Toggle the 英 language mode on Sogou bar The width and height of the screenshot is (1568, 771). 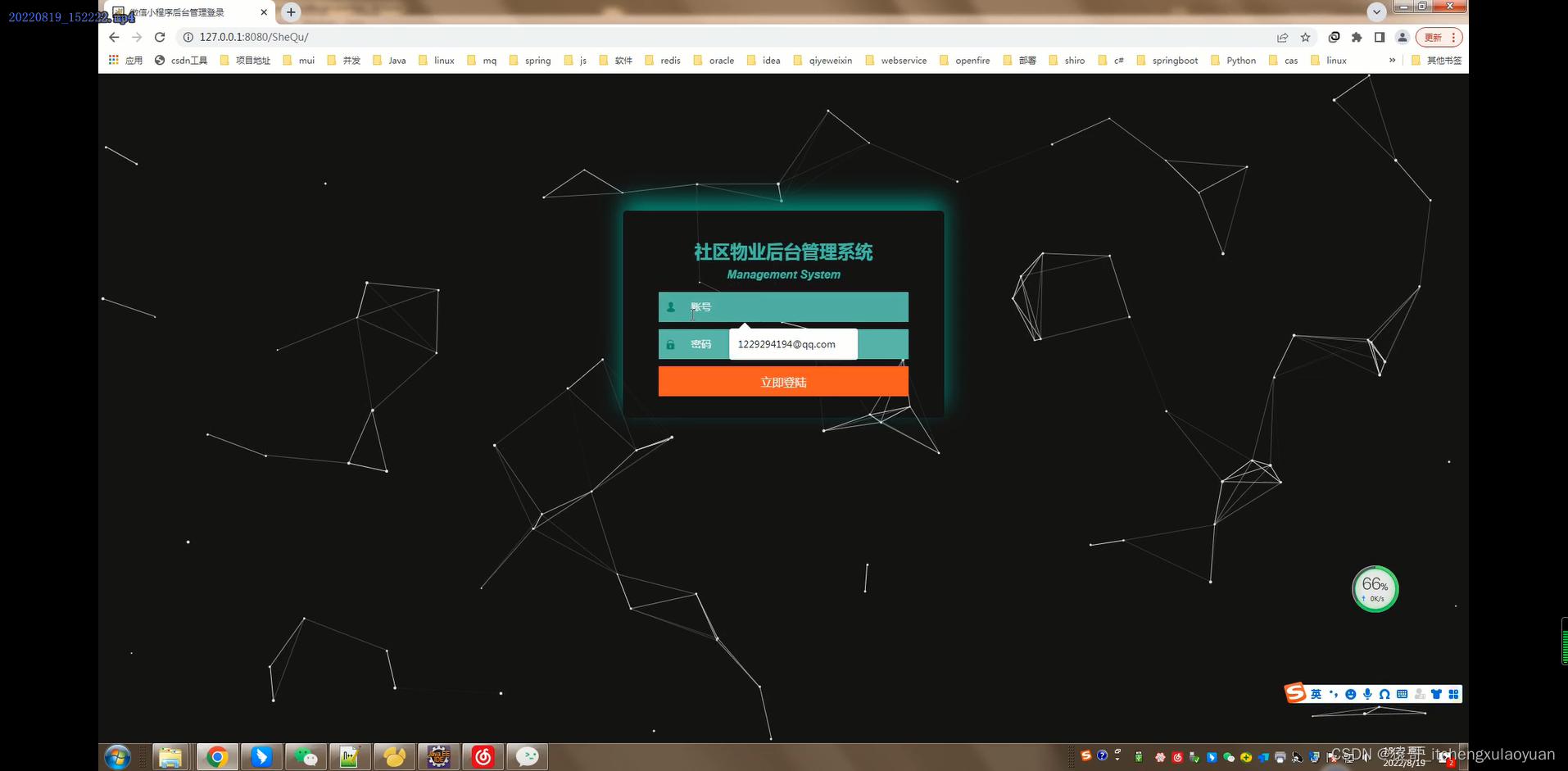[1316, 694]
